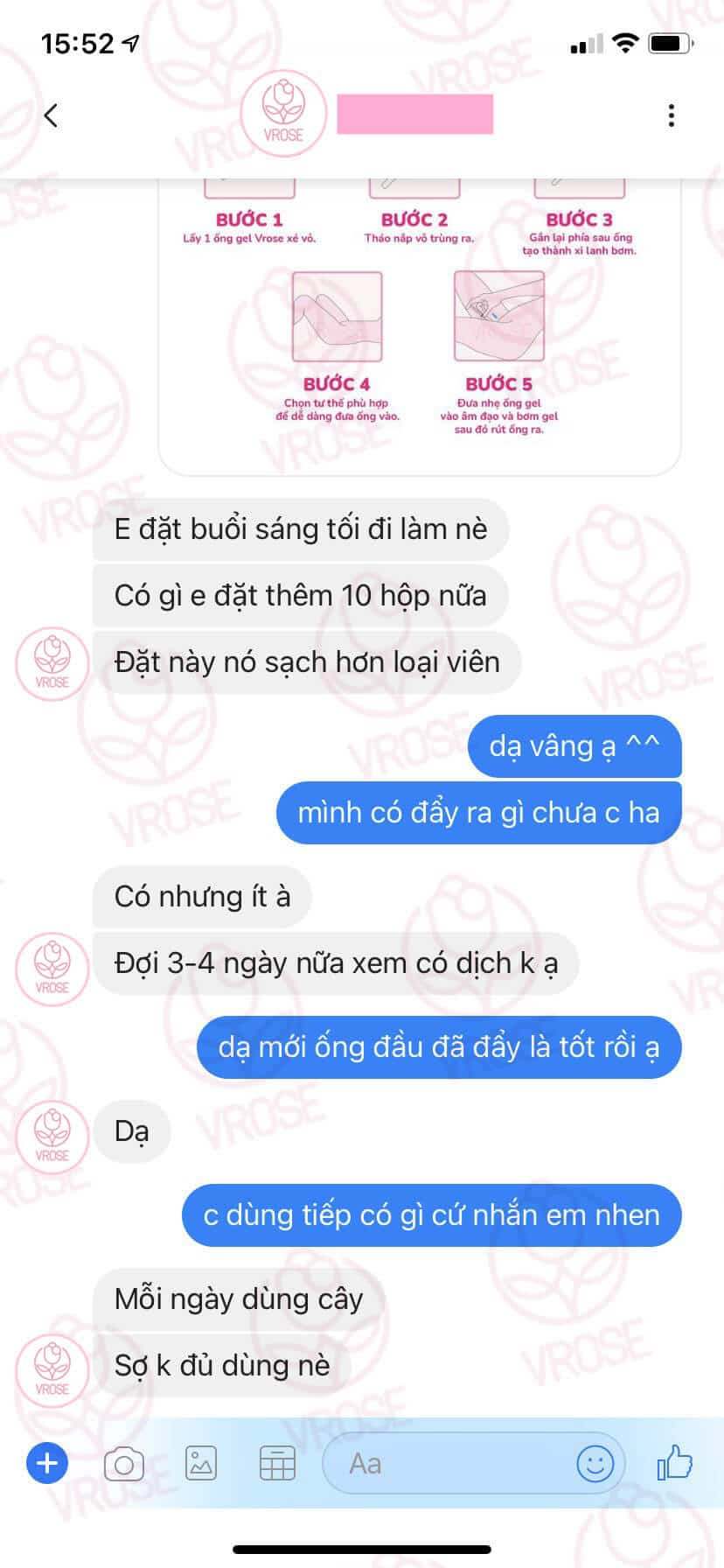Open the three-dot options menu
The width and height of the screenshot is (724, 1568).
click(671, 115)
